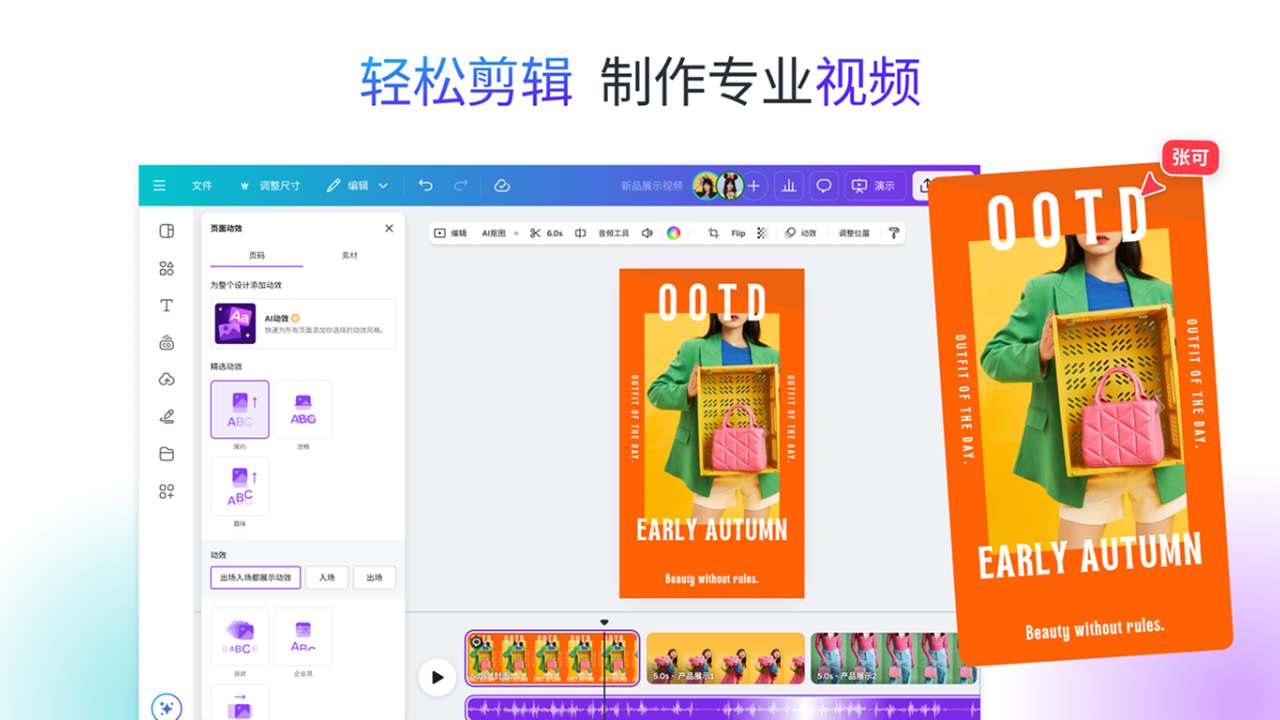Screen dimensions: 1280x720
Task: Expand the hamburger menu at top left
Action: click(x=159, y=185)
